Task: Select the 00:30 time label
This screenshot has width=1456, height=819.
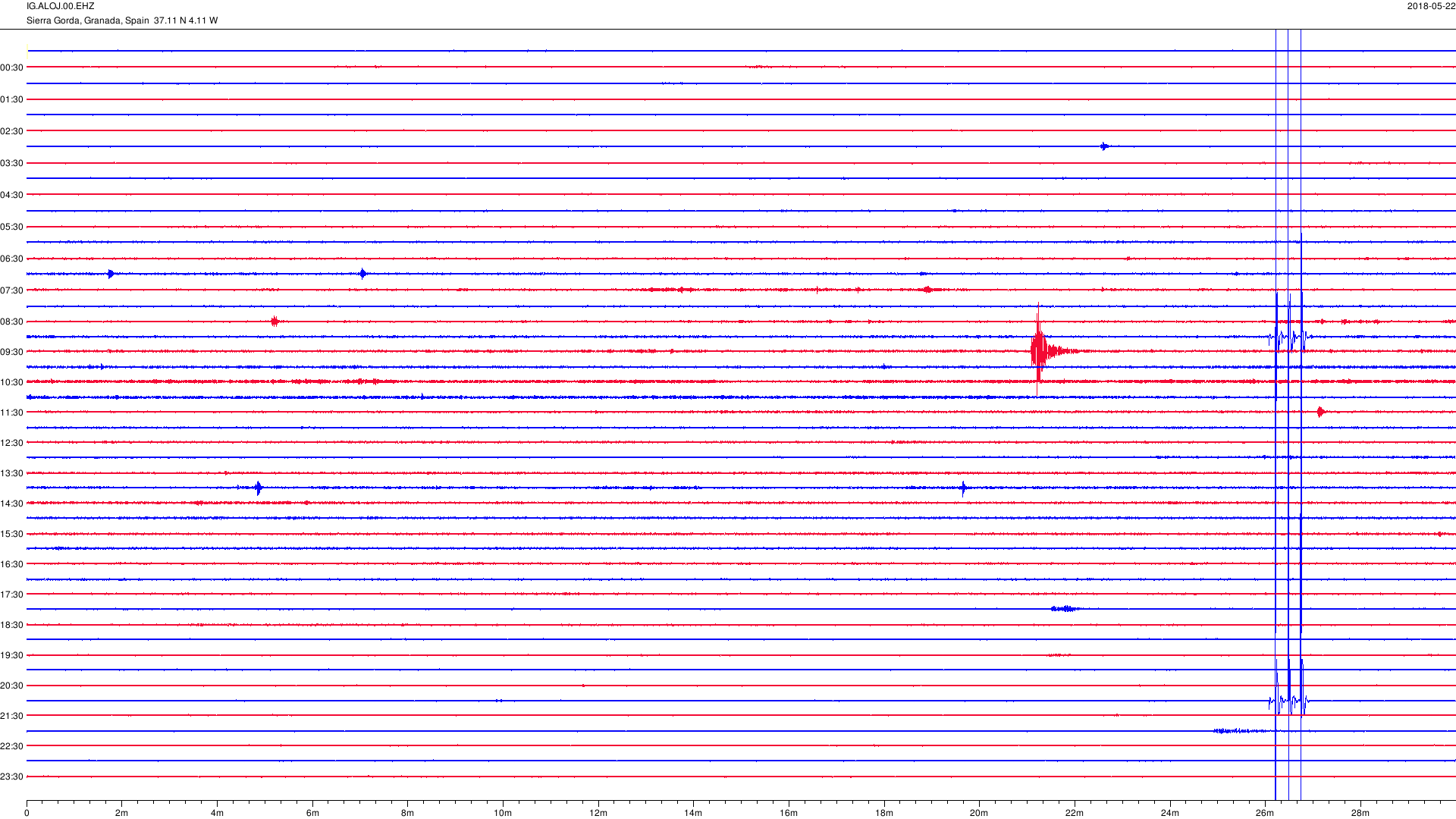Action: pos(11,67)
